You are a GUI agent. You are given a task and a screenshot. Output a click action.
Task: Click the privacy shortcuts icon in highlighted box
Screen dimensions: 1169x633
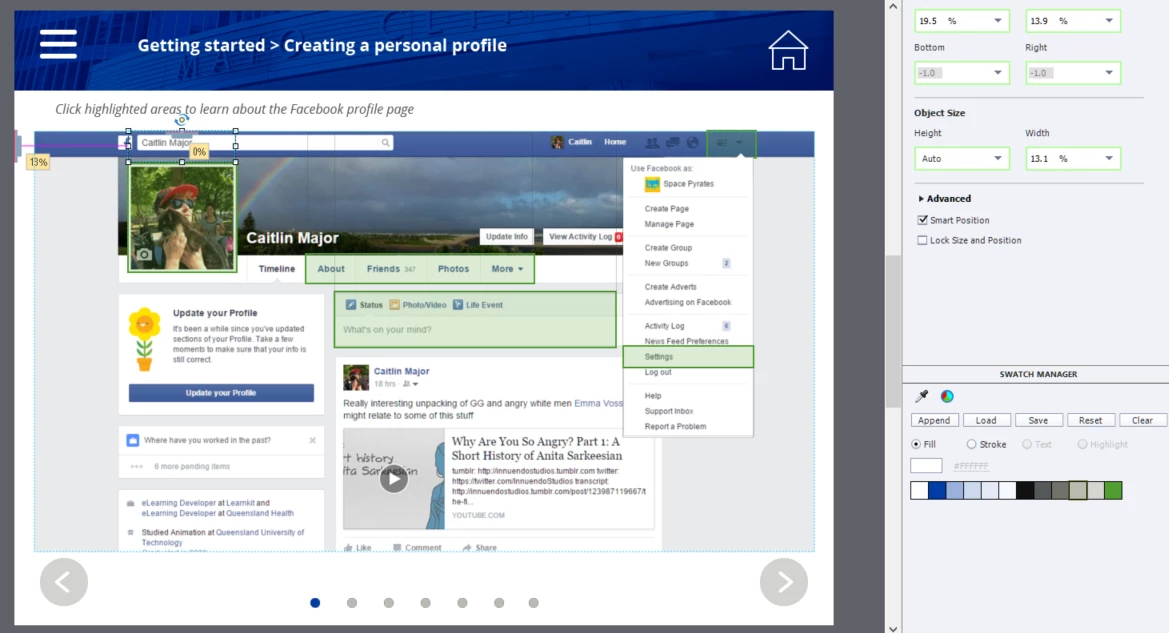tap(722, 142)
